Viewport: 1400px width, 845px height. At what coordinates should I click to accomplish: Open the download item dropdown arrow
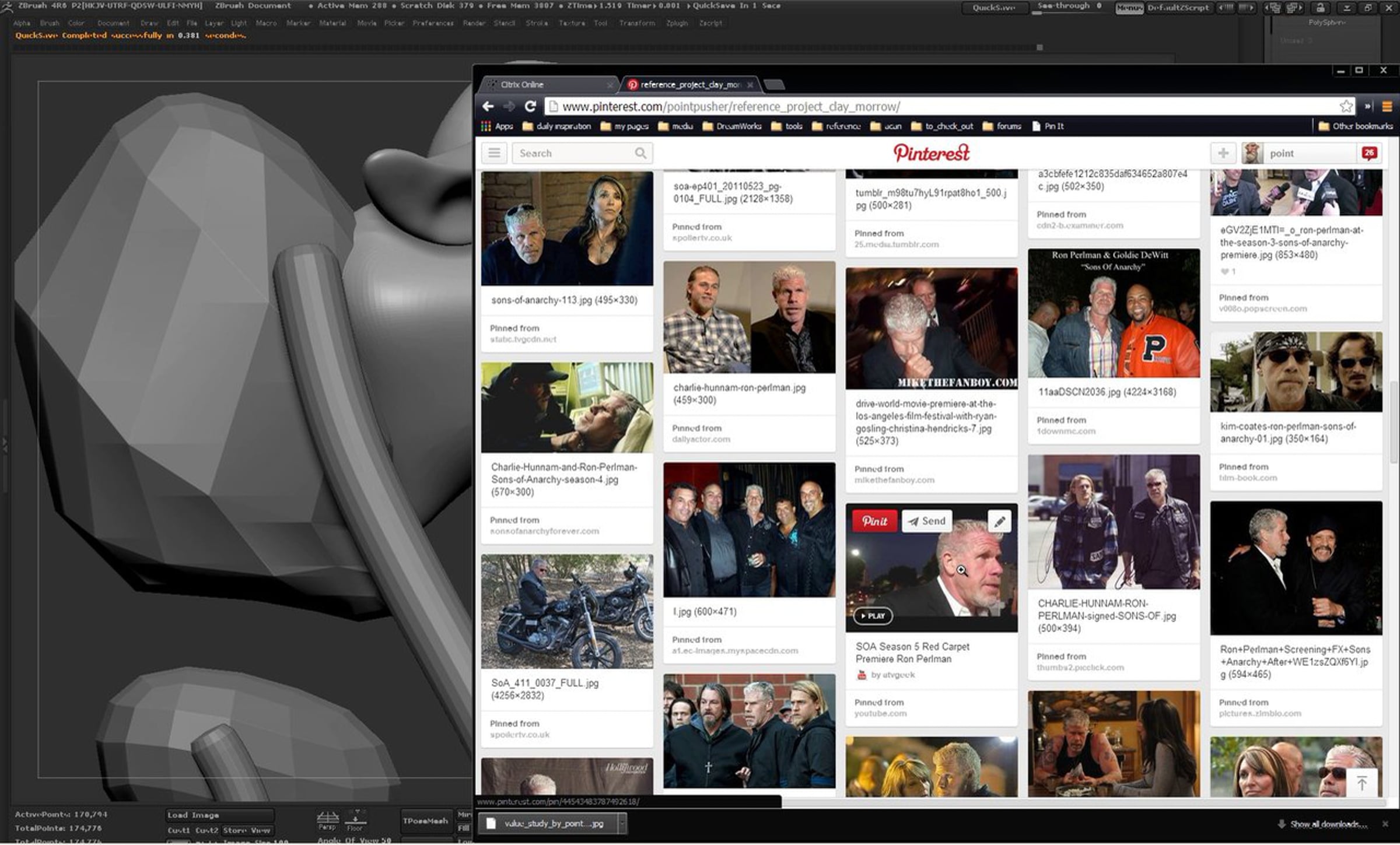point(622,823)
